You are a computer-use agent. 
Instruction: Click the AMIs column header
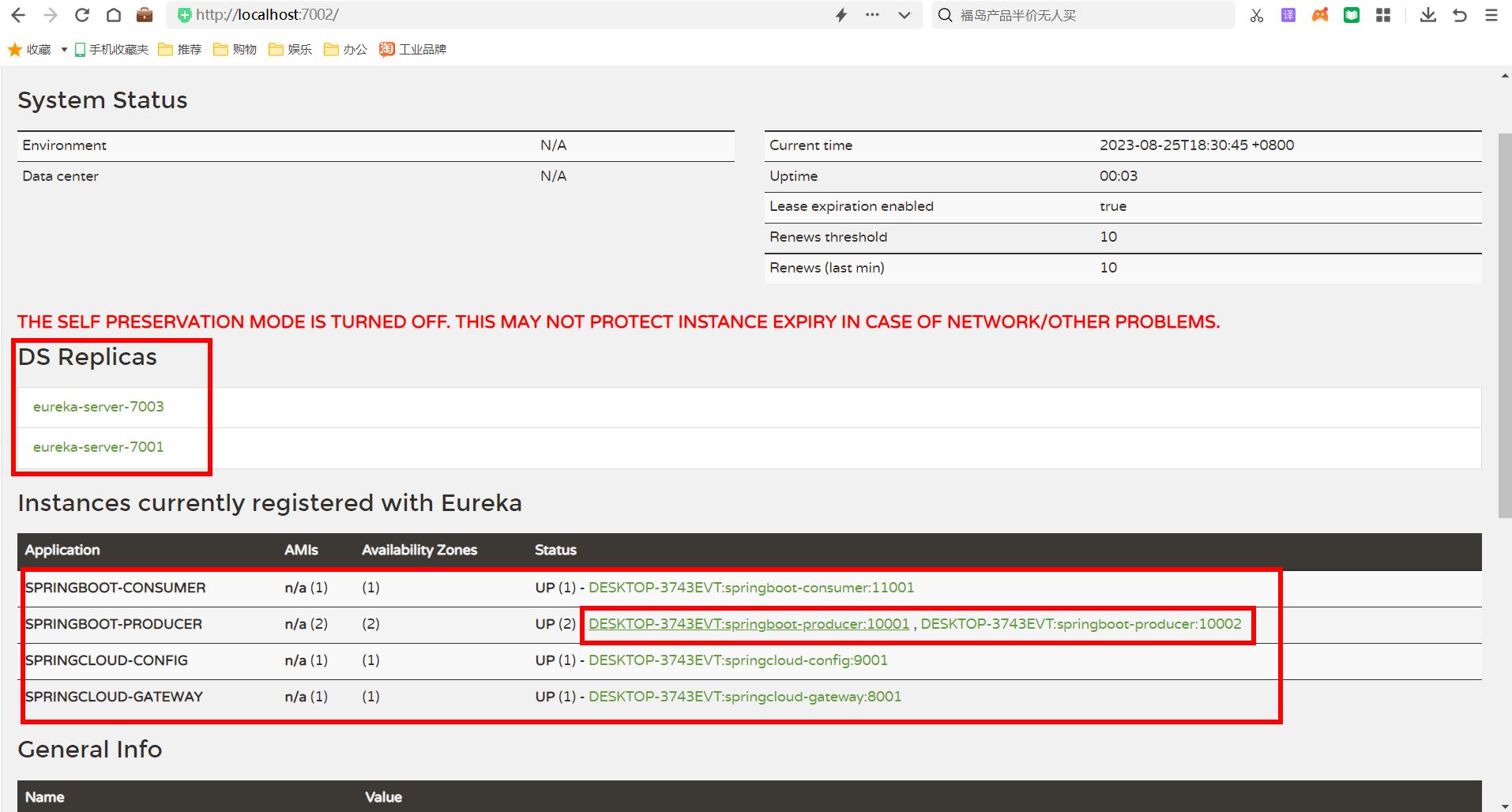(301, 550)
